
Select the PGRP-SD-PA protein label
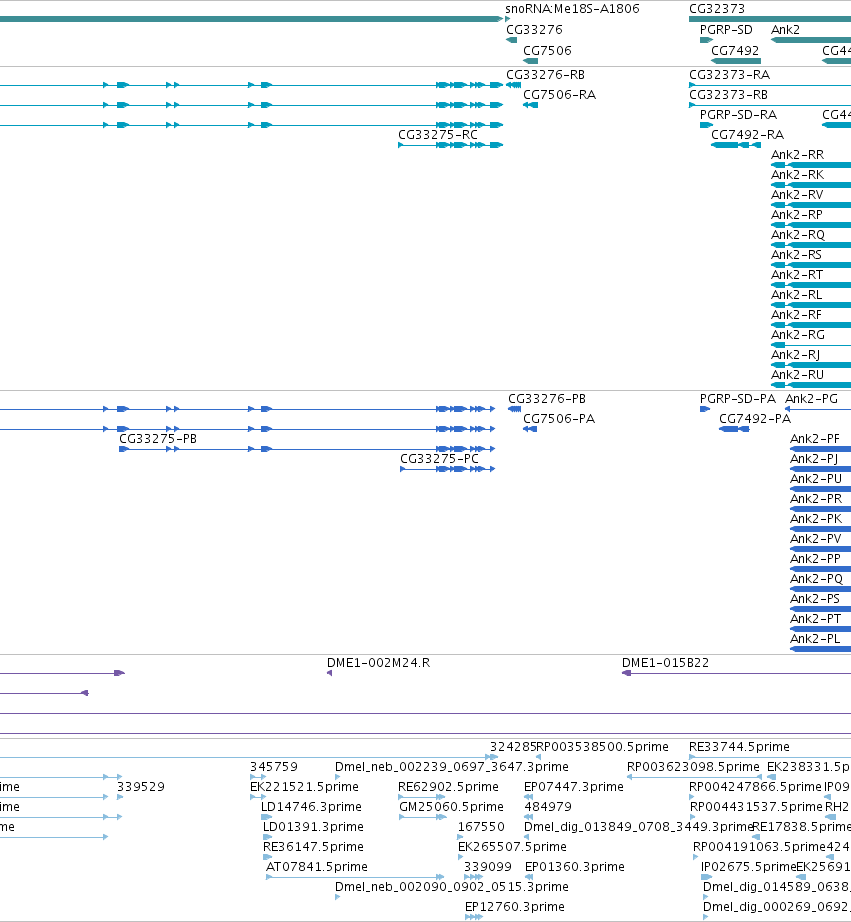pyautogui.click(x=737, y=399)
